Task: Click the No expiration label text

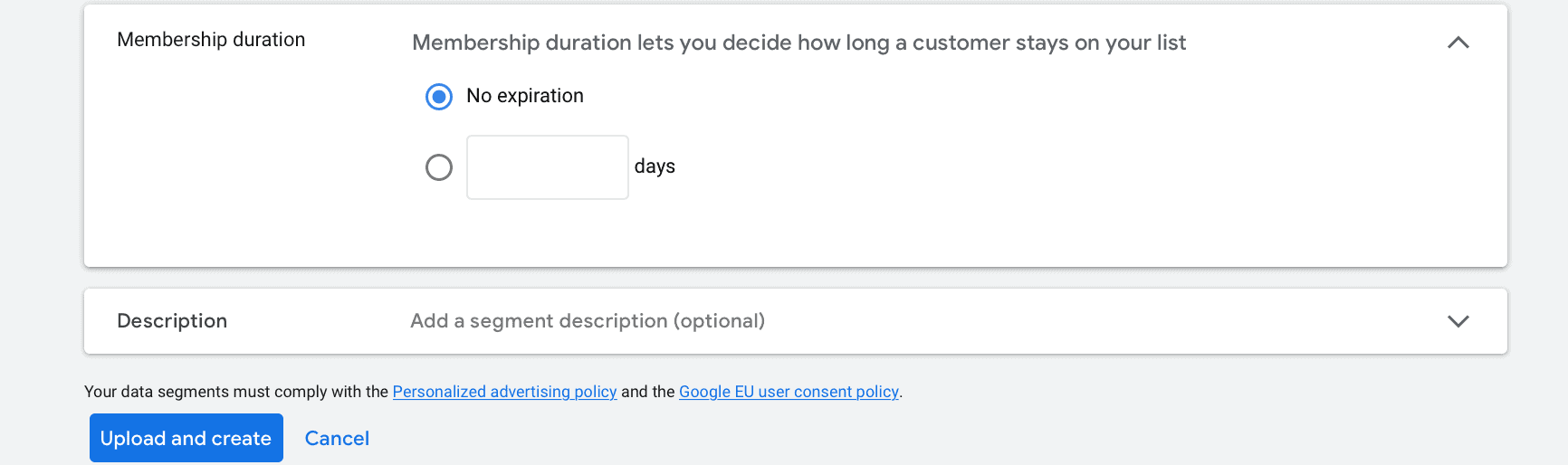Action: click(525, 96)
